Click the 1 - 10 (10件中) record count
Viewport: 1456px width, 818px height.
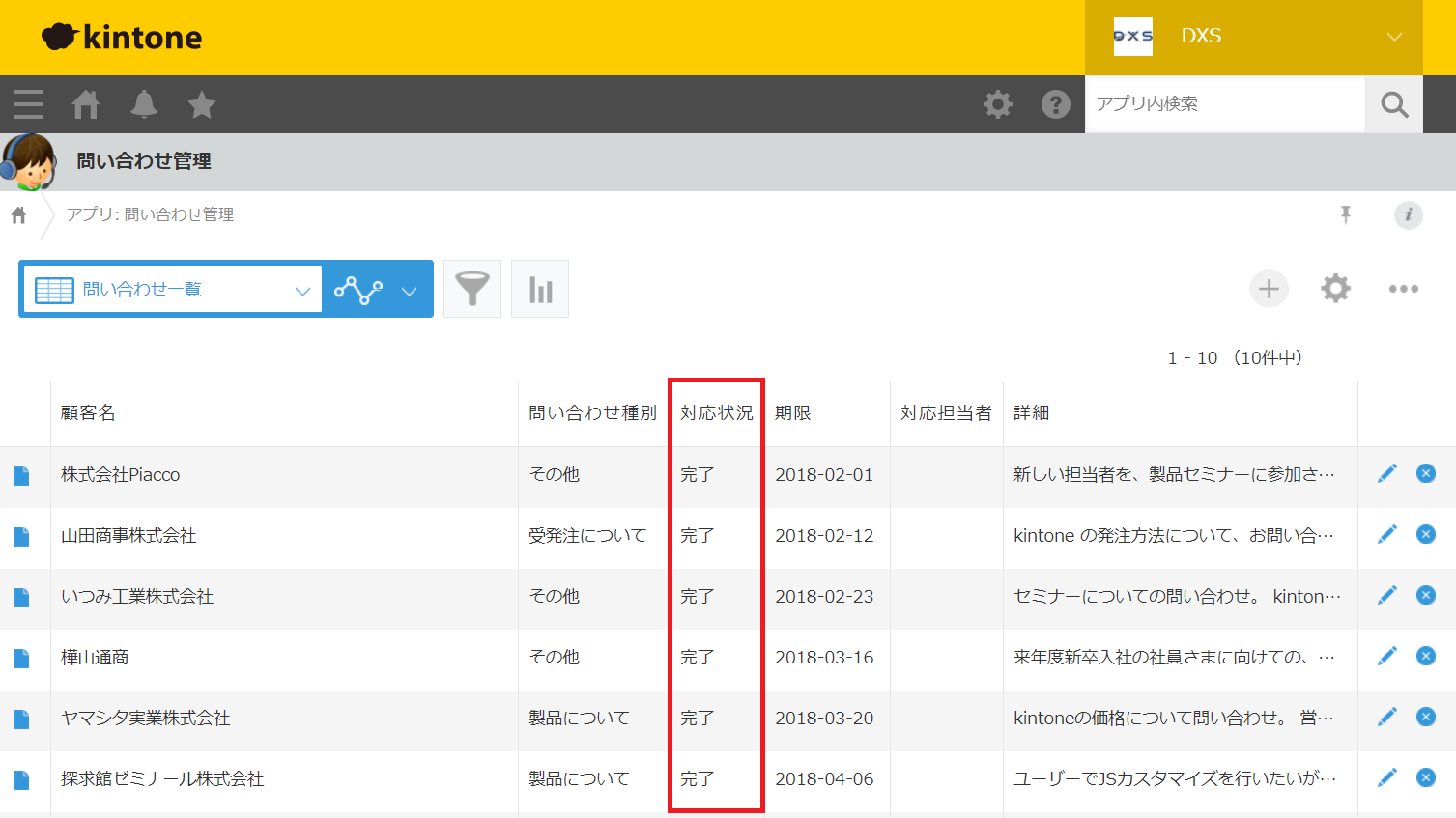point(1236,358)
